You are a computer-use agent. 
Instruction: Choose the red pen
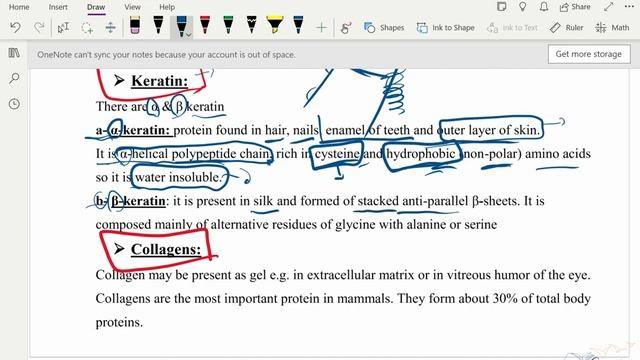click(205, 25)
